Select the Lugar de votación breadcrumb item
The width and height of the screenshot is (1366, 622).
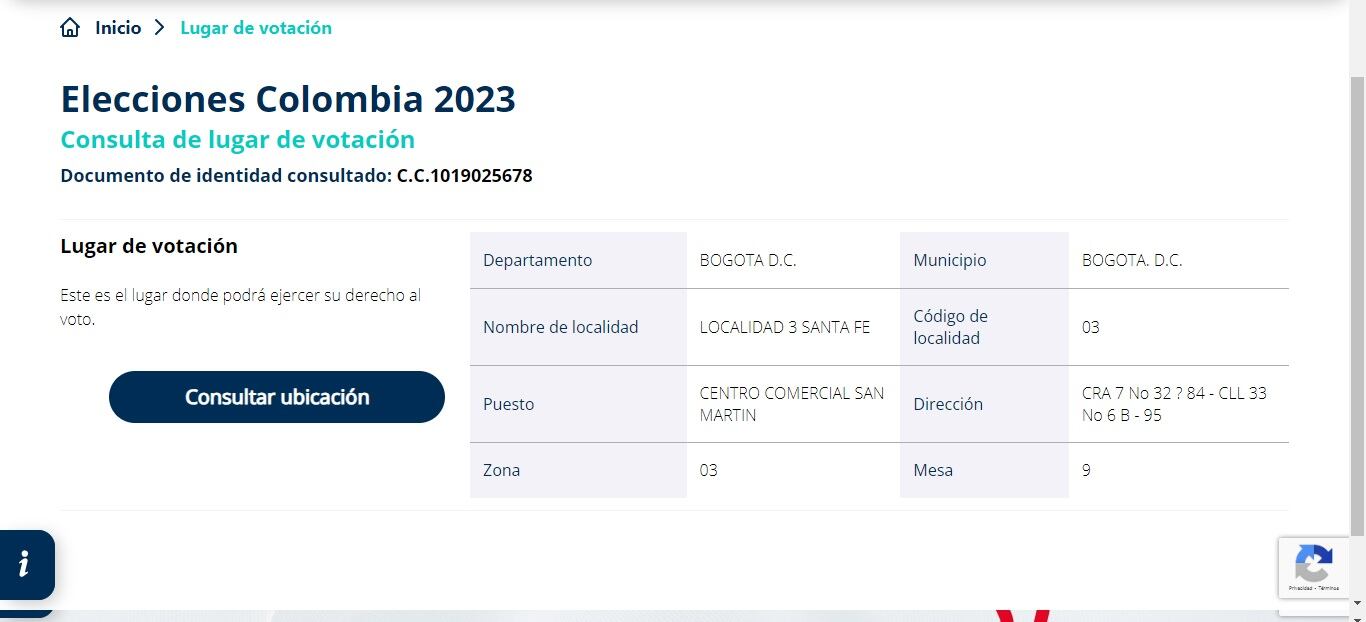pyautogui.click(x=256, y=27)
